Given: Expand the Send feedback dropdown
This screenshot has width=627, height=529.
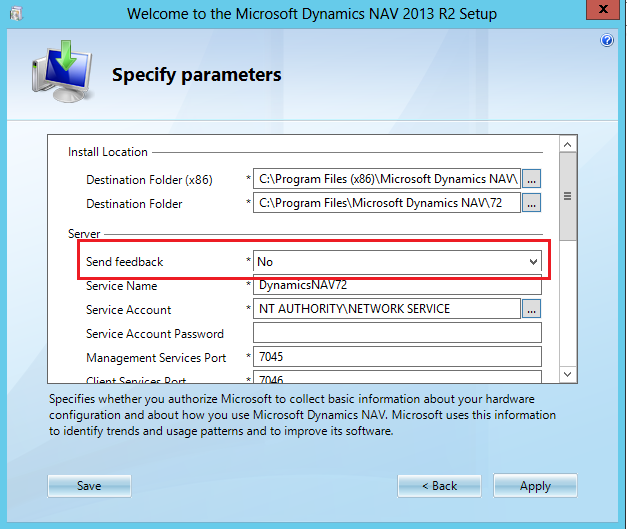Looking at the screenshot, I should (x=533, y=262).
